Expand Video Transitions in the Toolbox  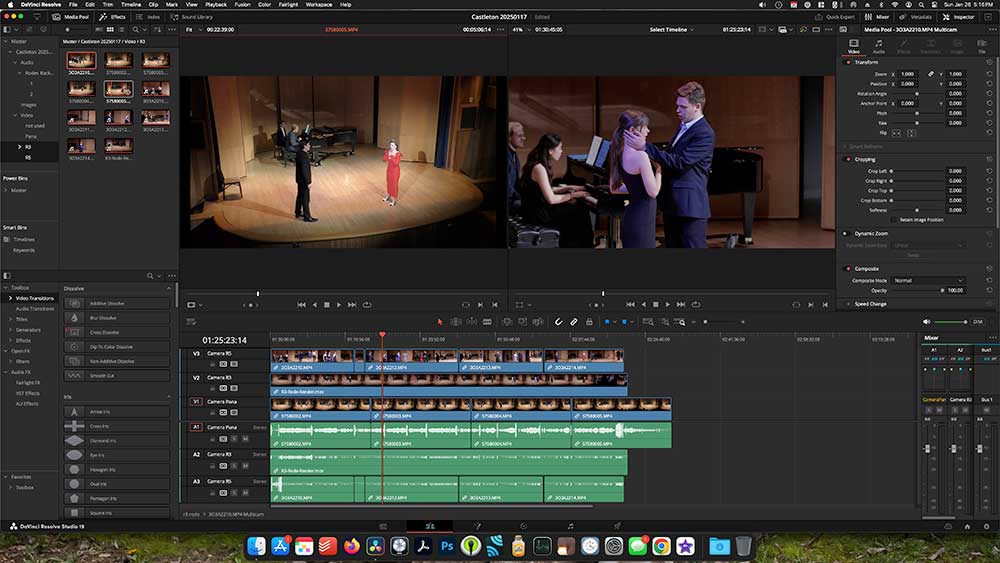point(10,298)
